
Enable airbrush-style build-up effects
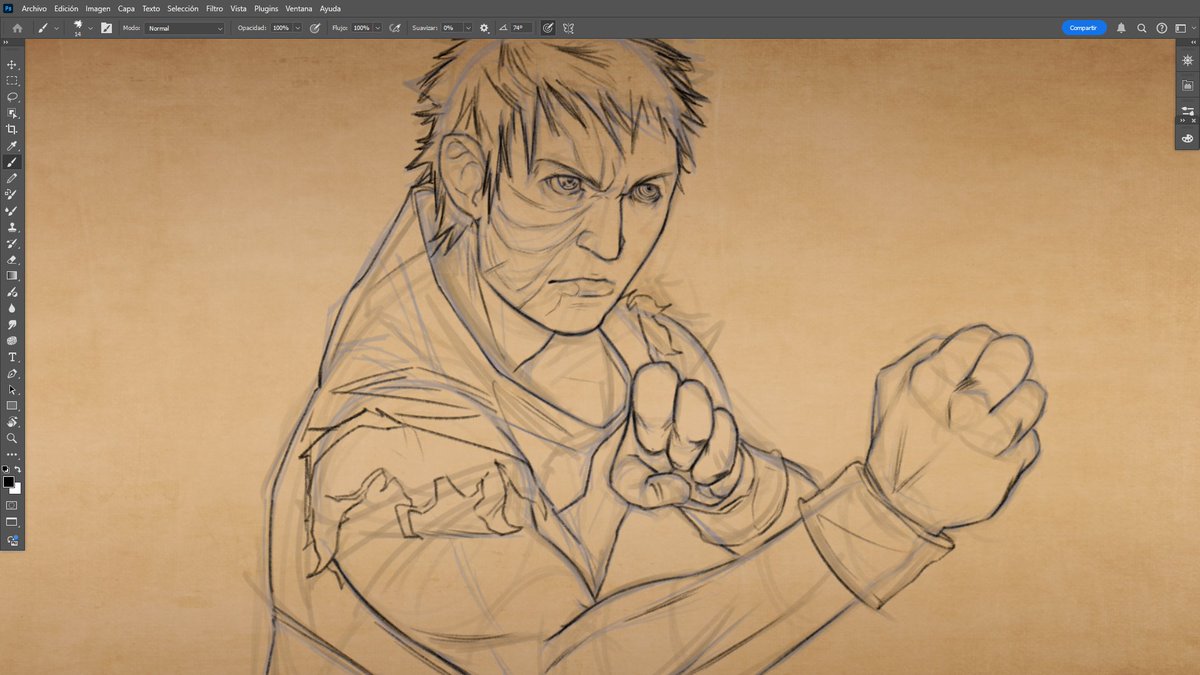pos(395,28)
